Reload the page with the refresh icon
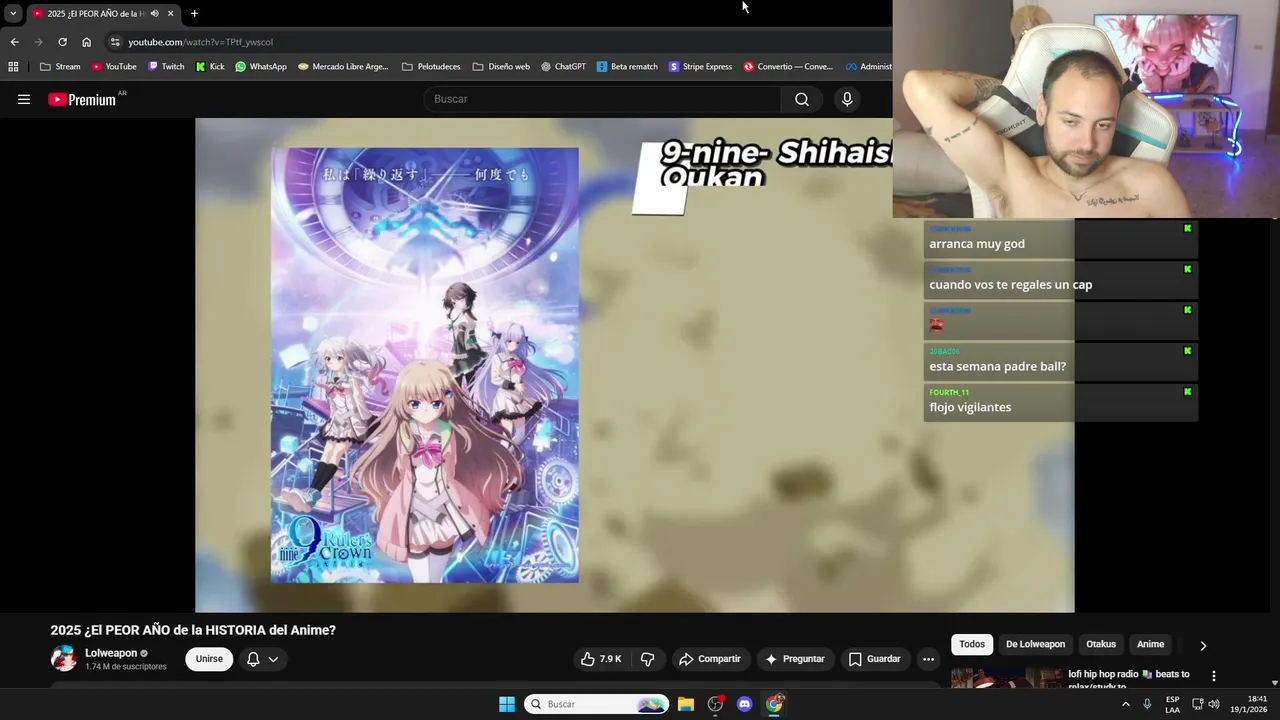The image size is (1280, 720). pos(62,42)
